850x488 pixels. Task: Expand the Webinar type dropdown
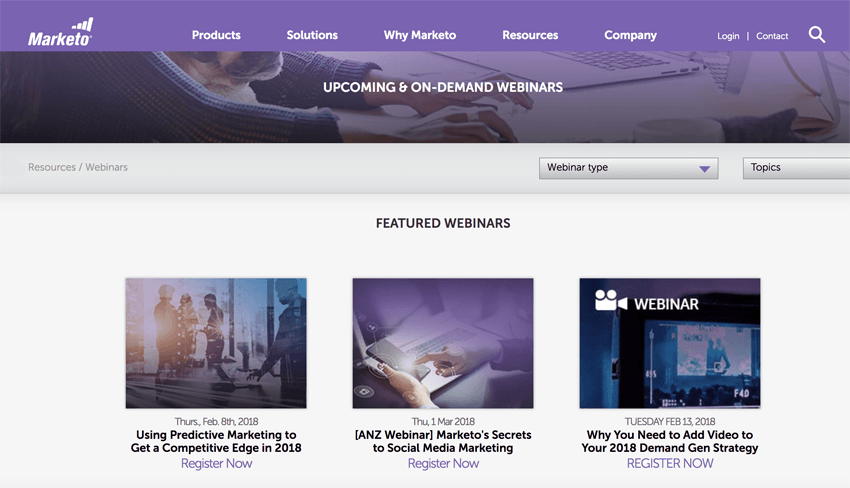[x=629, y=168]
